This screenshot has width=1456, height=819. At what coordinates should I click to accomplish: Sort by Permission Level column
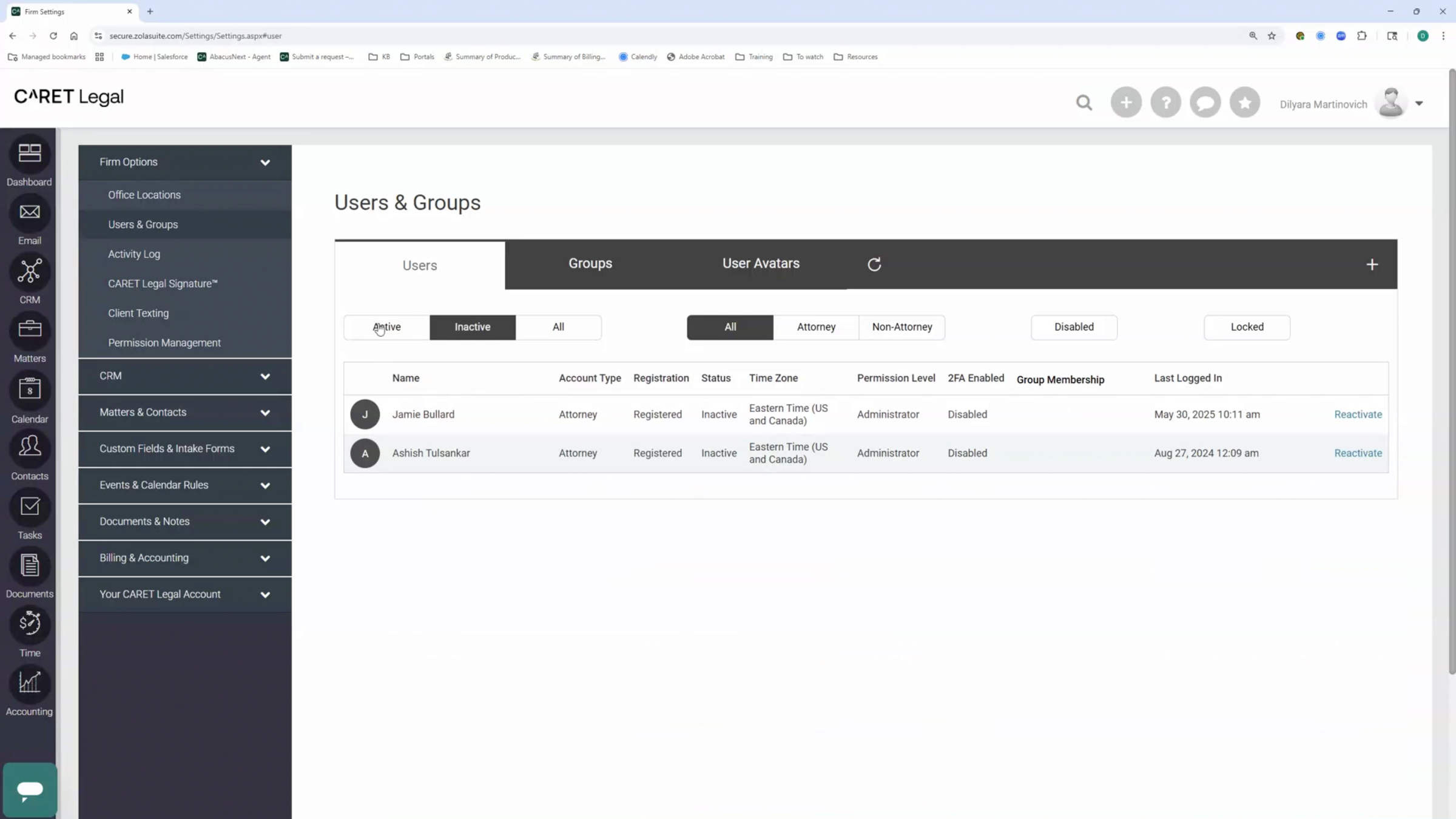click(x=896, y=378)
